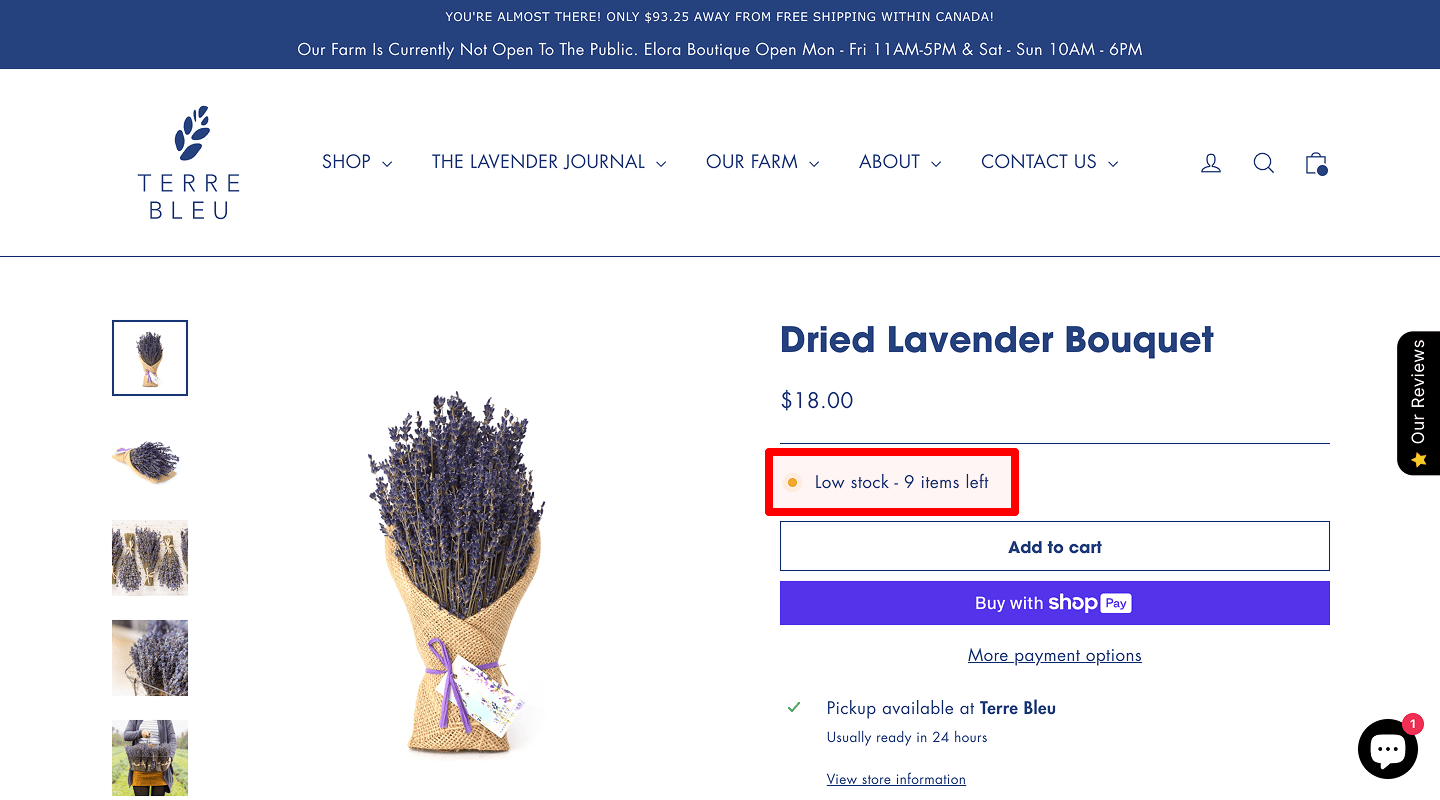Open the Our Reviews side tab
This screenshot has width=1440, height=800.
[1418, 403]
